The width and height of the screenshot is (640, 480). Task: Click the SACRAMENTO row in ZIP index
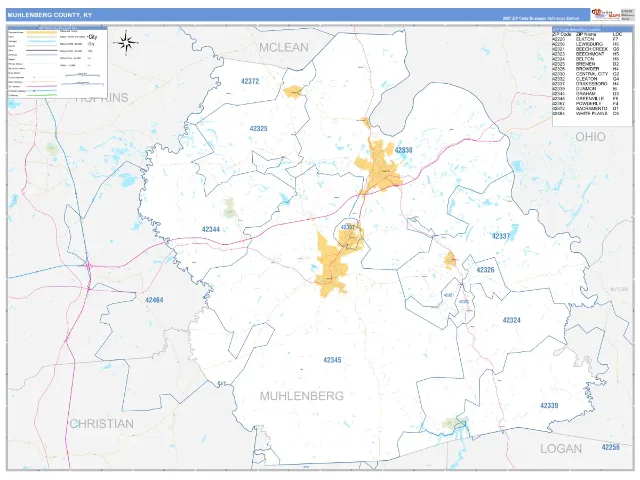click(586, 109)
